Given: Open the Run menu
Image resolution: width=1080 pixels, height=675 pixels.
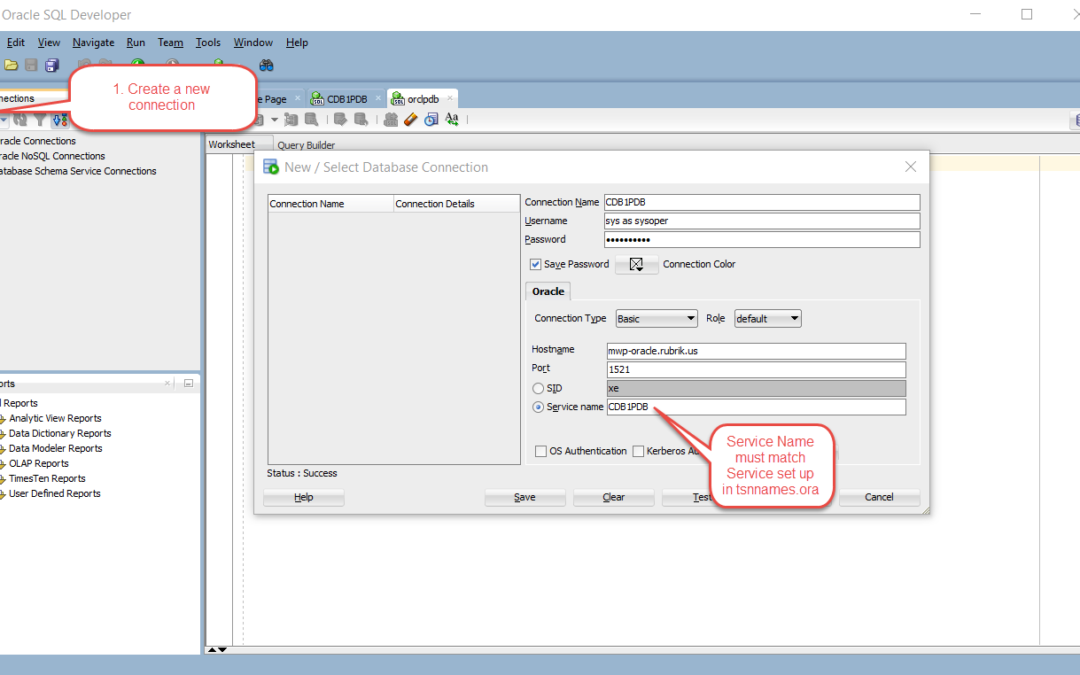Looking at the screenshot, I should pyautogui.click(x=136, y=43).
